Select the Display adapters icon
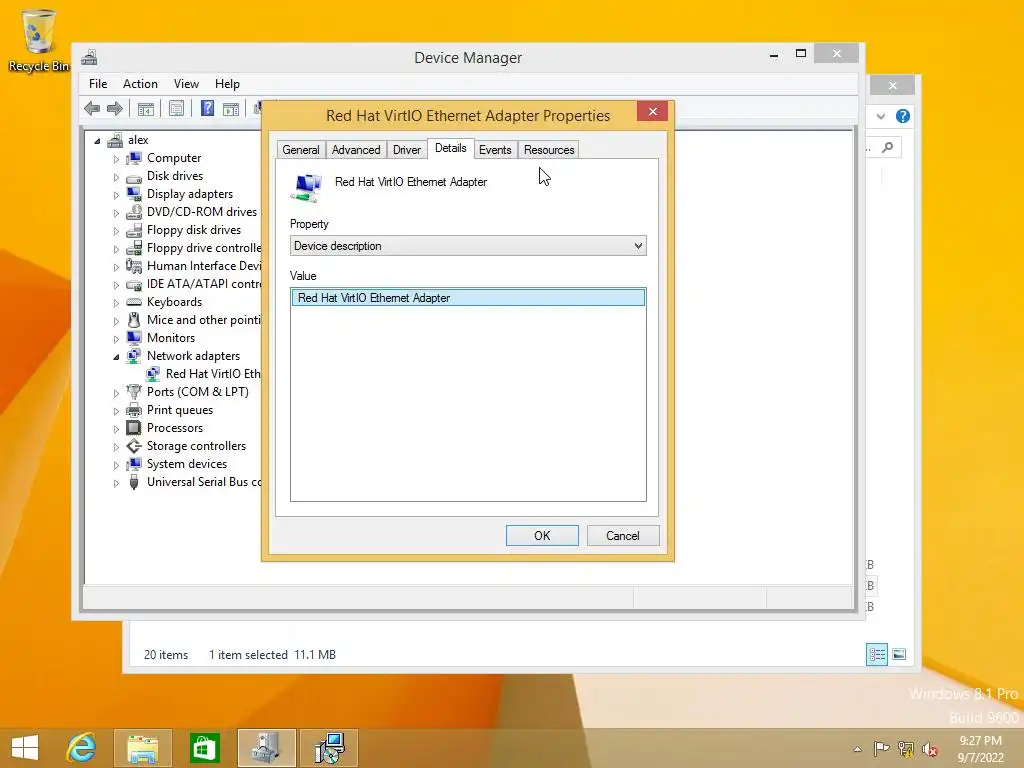The height and width of the screenshot is (768, 1024). click(134, 194)
